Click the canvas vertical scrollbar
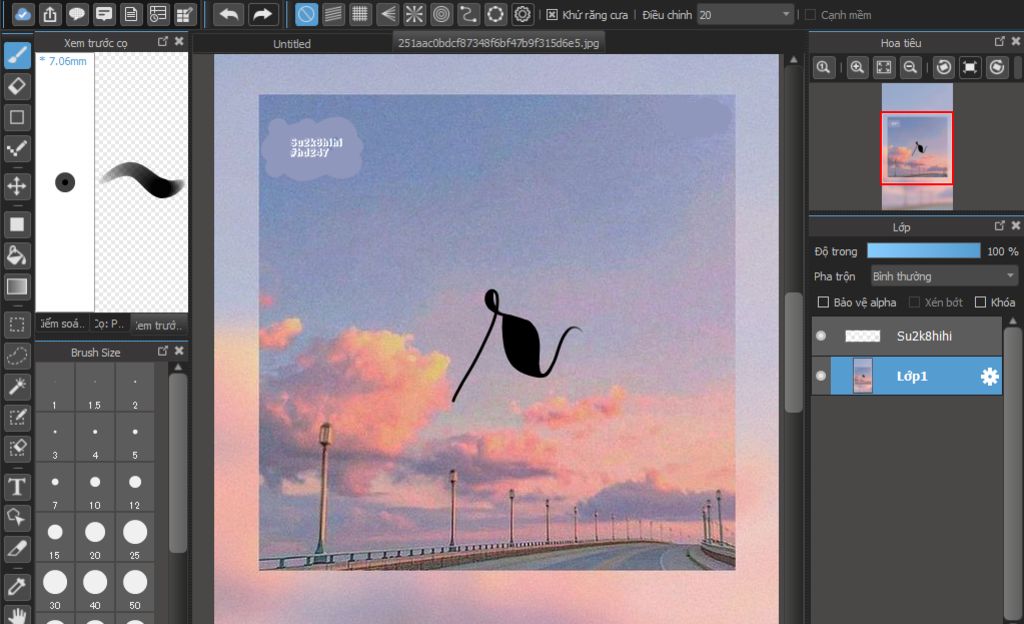Image resolution: width=1024 pixels, height=624 pixels. click(x=793, y=352)
